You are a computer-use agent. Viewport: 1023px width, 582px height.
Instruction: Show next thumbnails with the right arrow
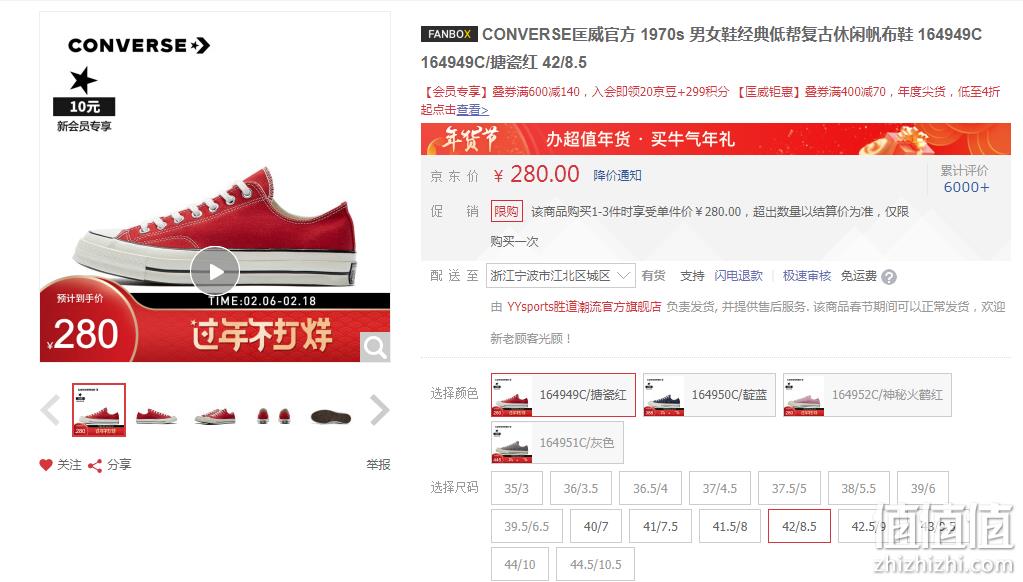pyautogui.click(x=379, y=410)
